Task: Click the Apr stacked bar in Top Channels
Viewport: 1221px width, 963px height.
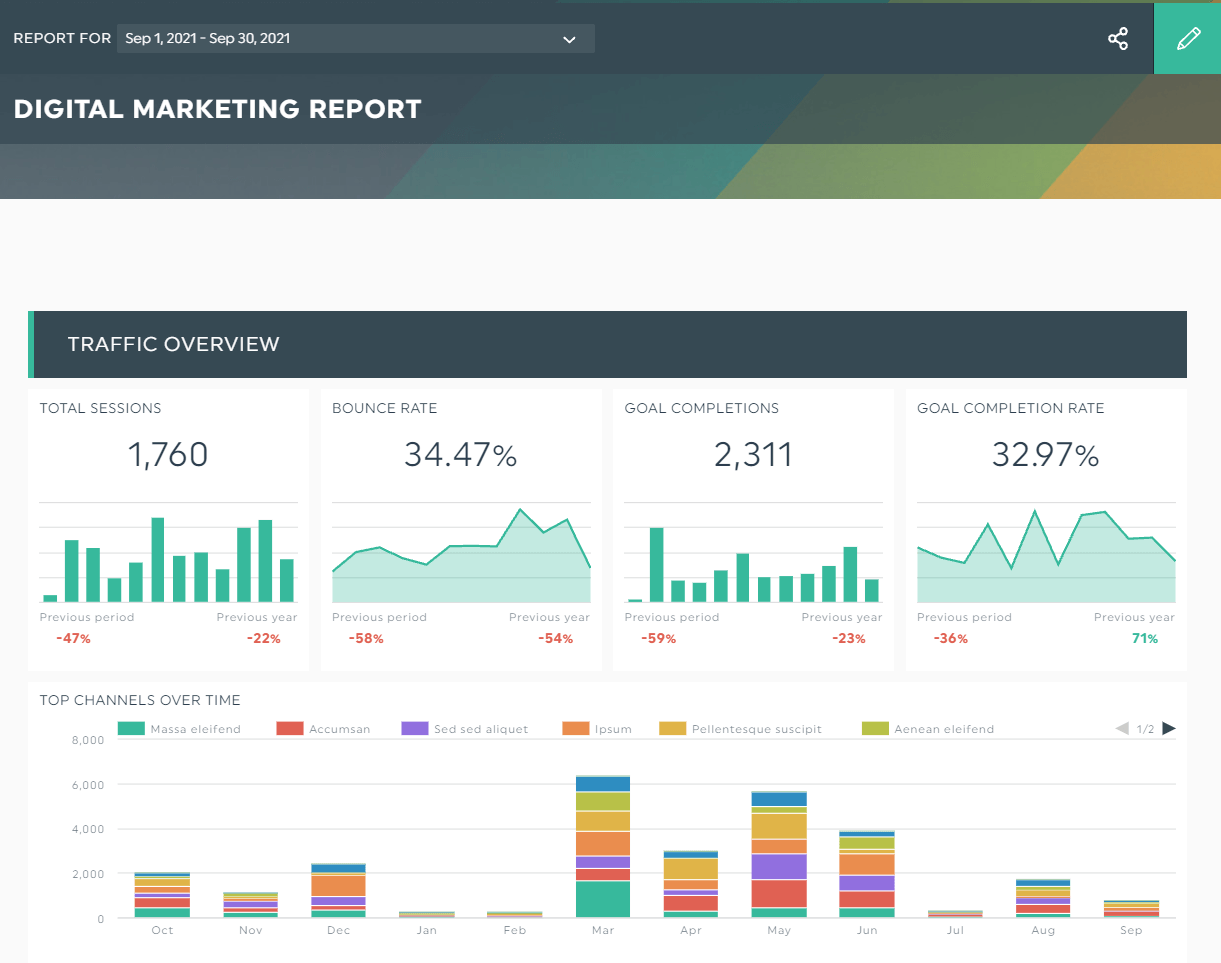Action: 691,884
